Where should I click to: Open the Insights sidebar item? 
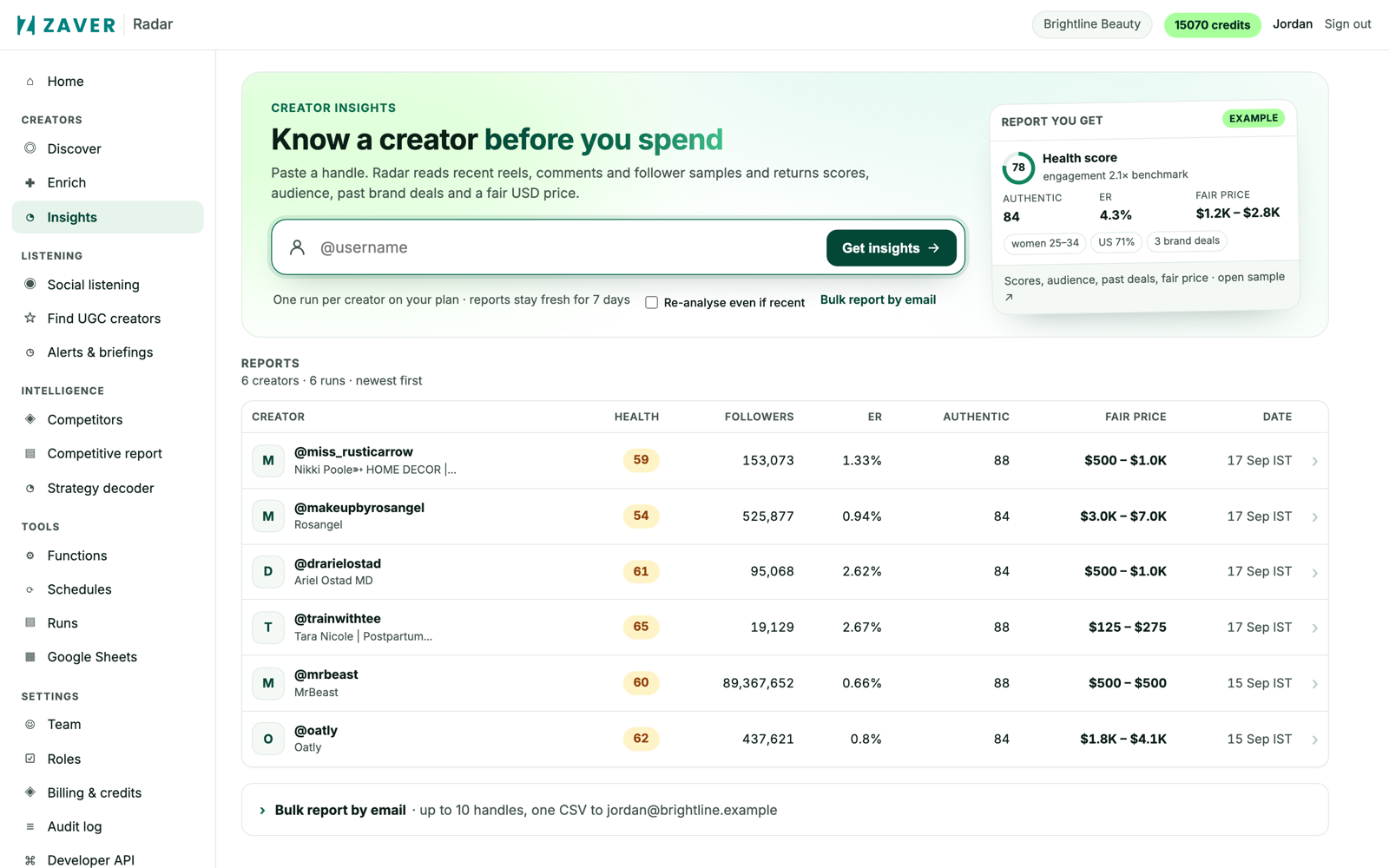(x=108, y=217)
